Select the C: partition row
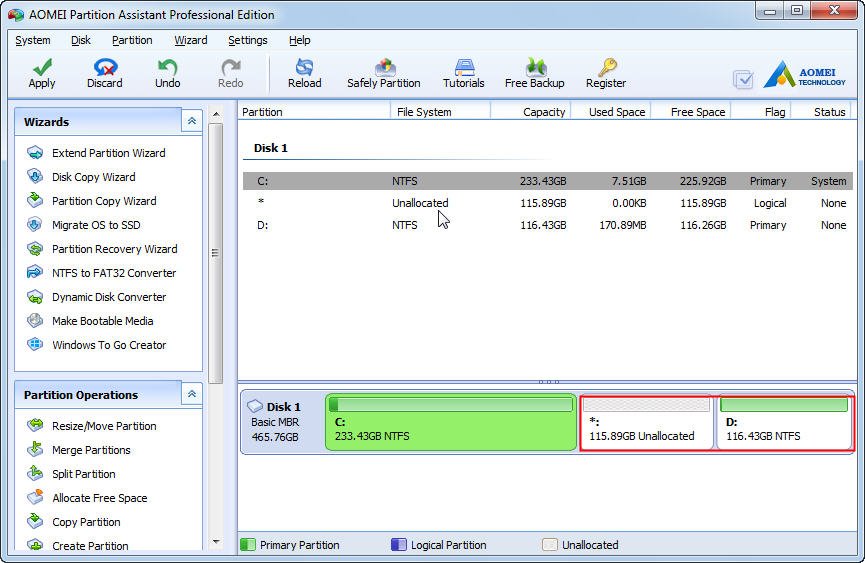Screen dimensions: 865x563 (x=548, y=181)
